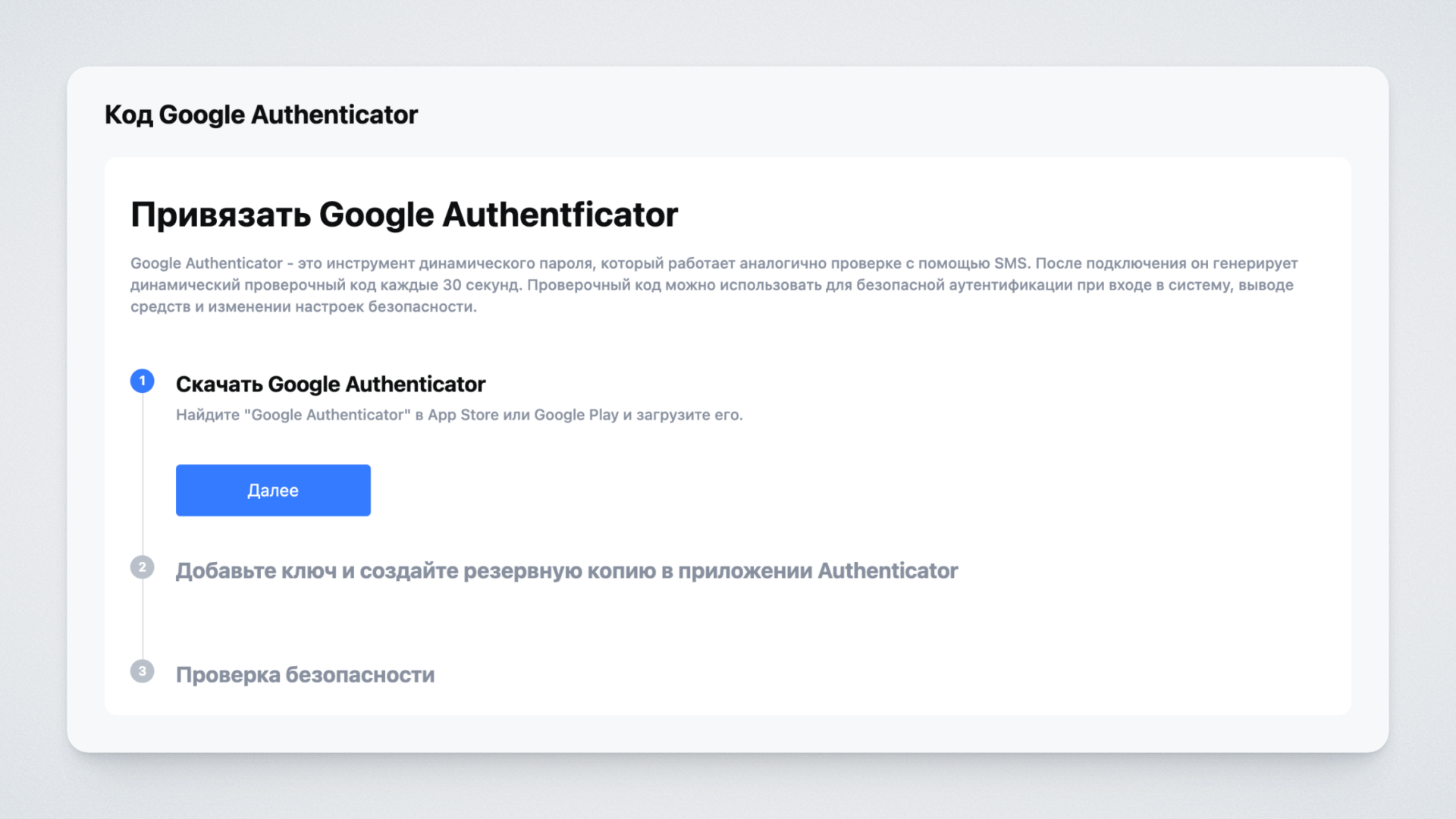Expand the Добавьте ключ и создайте резервную копию step
The image size is (1456, 819).
(566, 571)
